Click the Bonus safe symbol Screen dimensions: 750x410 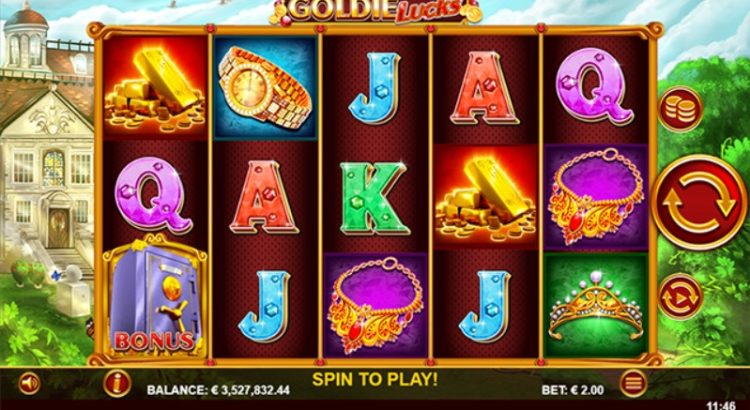click(155, 296)
